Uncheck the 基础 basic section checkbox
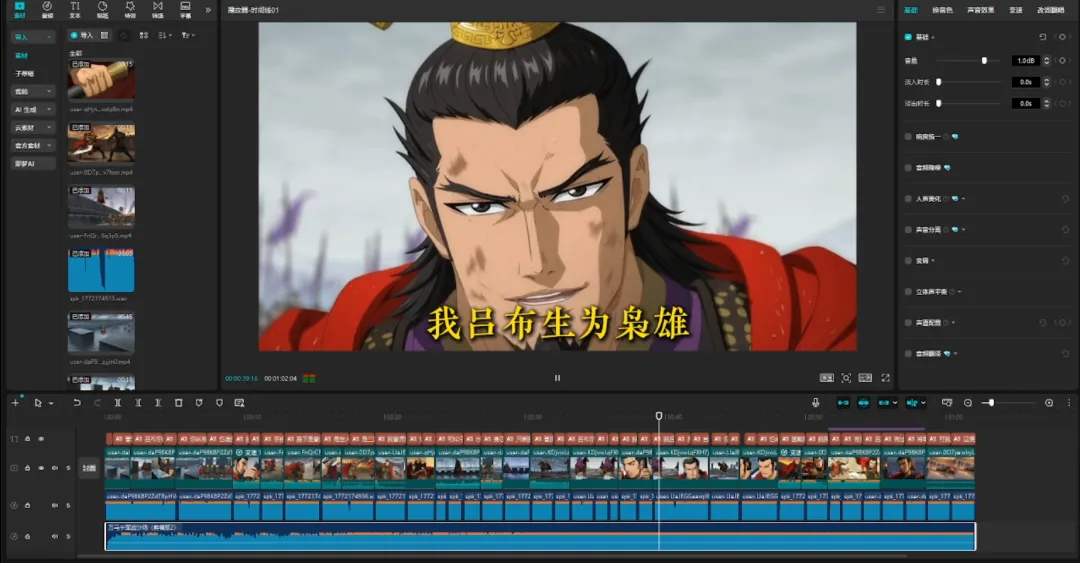Viewport: 1080px width, 563px height. [x=908, y=37]
